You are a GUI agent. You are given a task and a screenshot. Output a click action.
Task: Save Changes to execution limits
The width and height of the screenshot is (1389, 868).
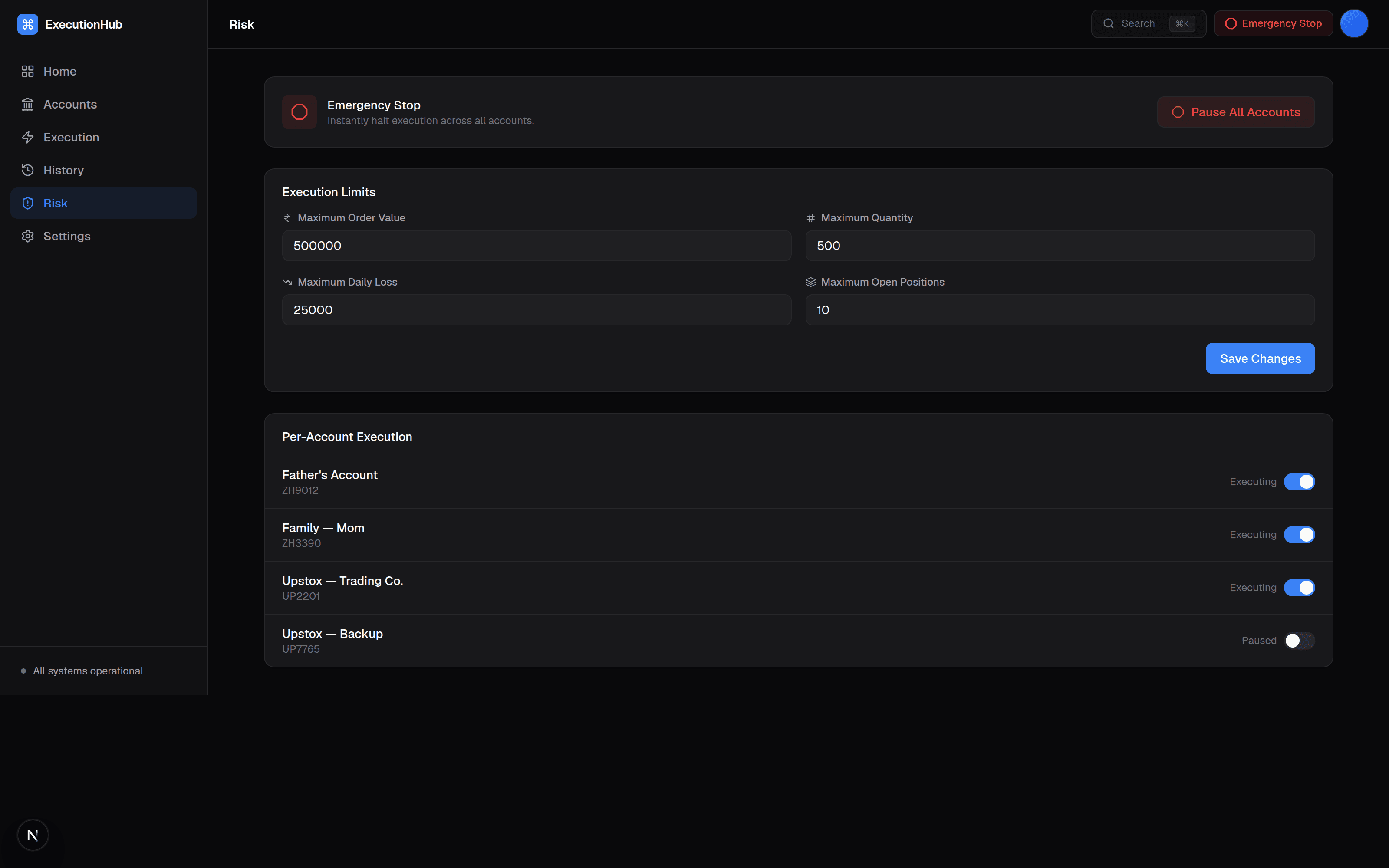click(1260, 358)
